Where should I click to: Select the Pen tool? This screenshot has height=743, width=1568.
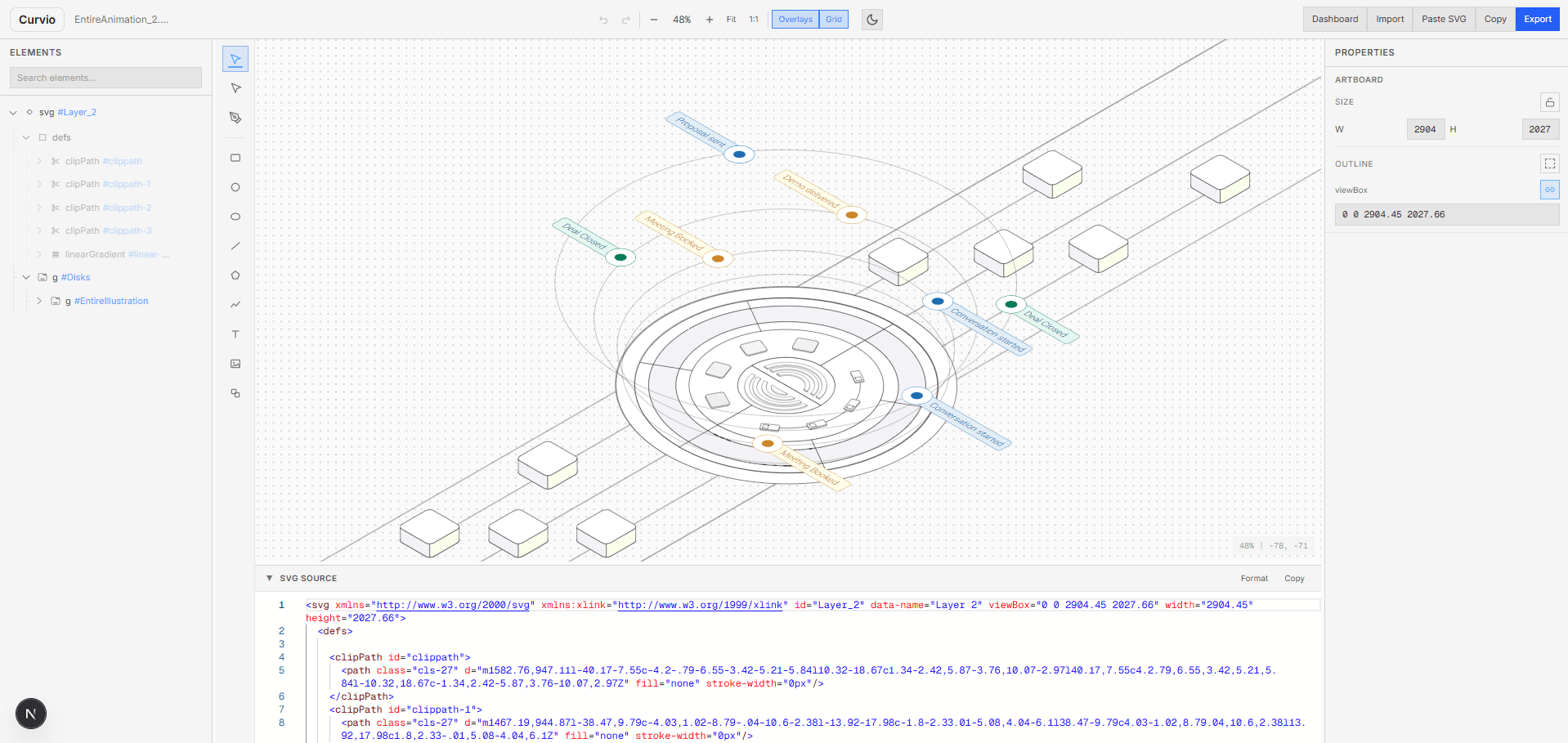235,118
